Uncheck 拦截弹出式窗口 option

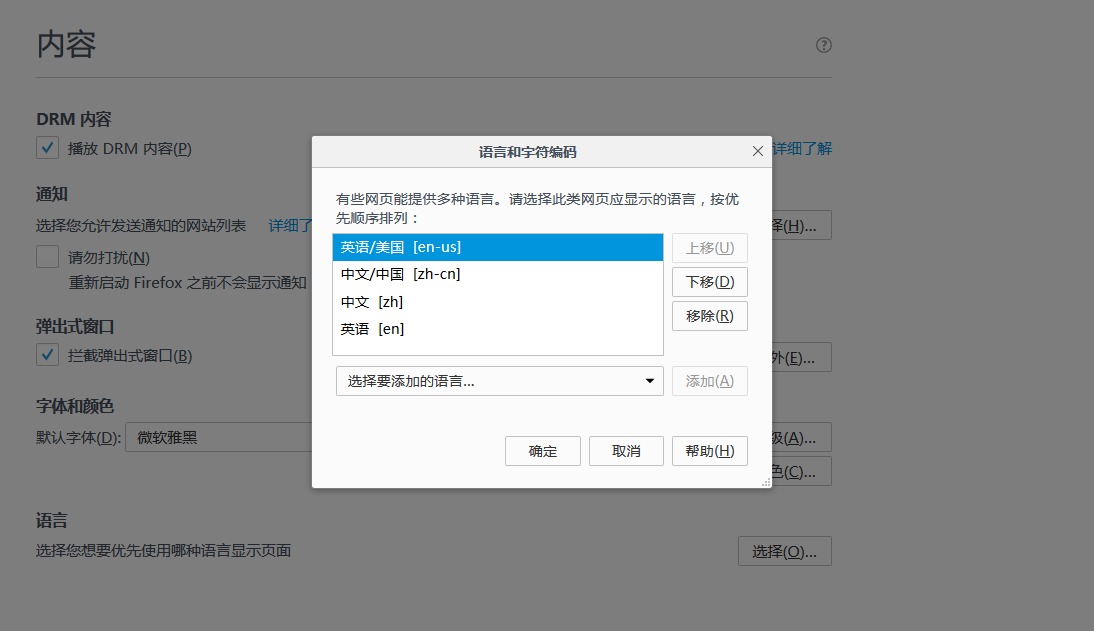click(x=46, y=354)
